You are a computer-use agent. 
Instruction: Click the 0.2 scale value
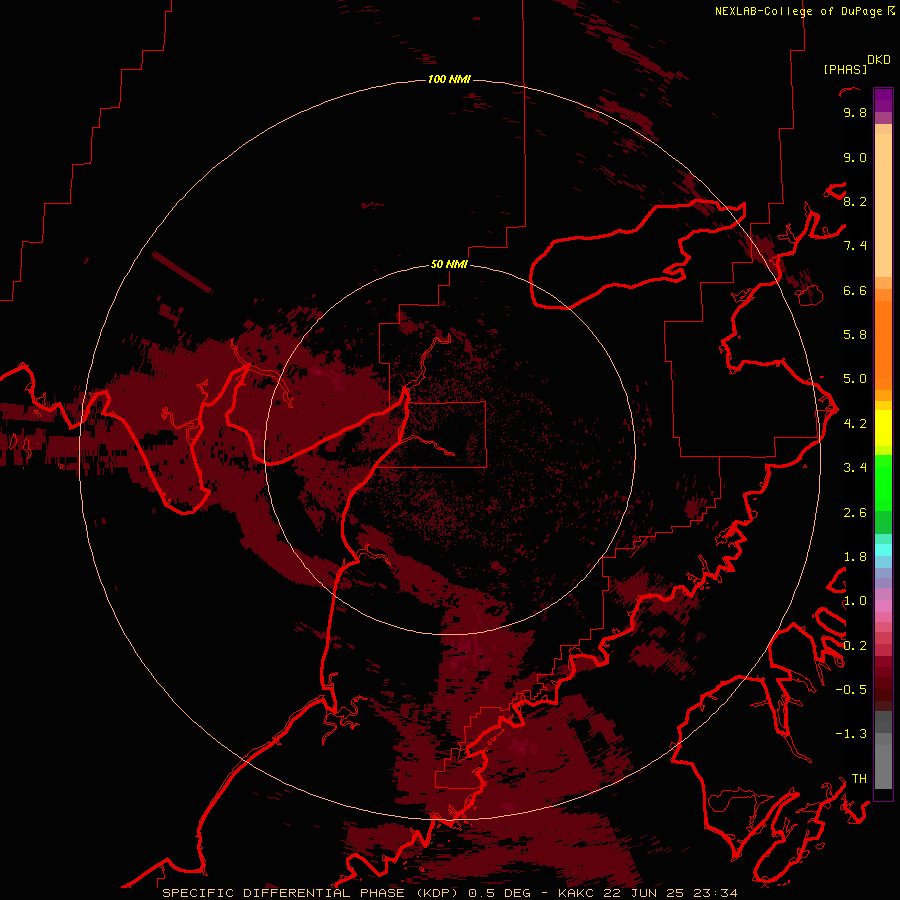click(x=855, y=646)
